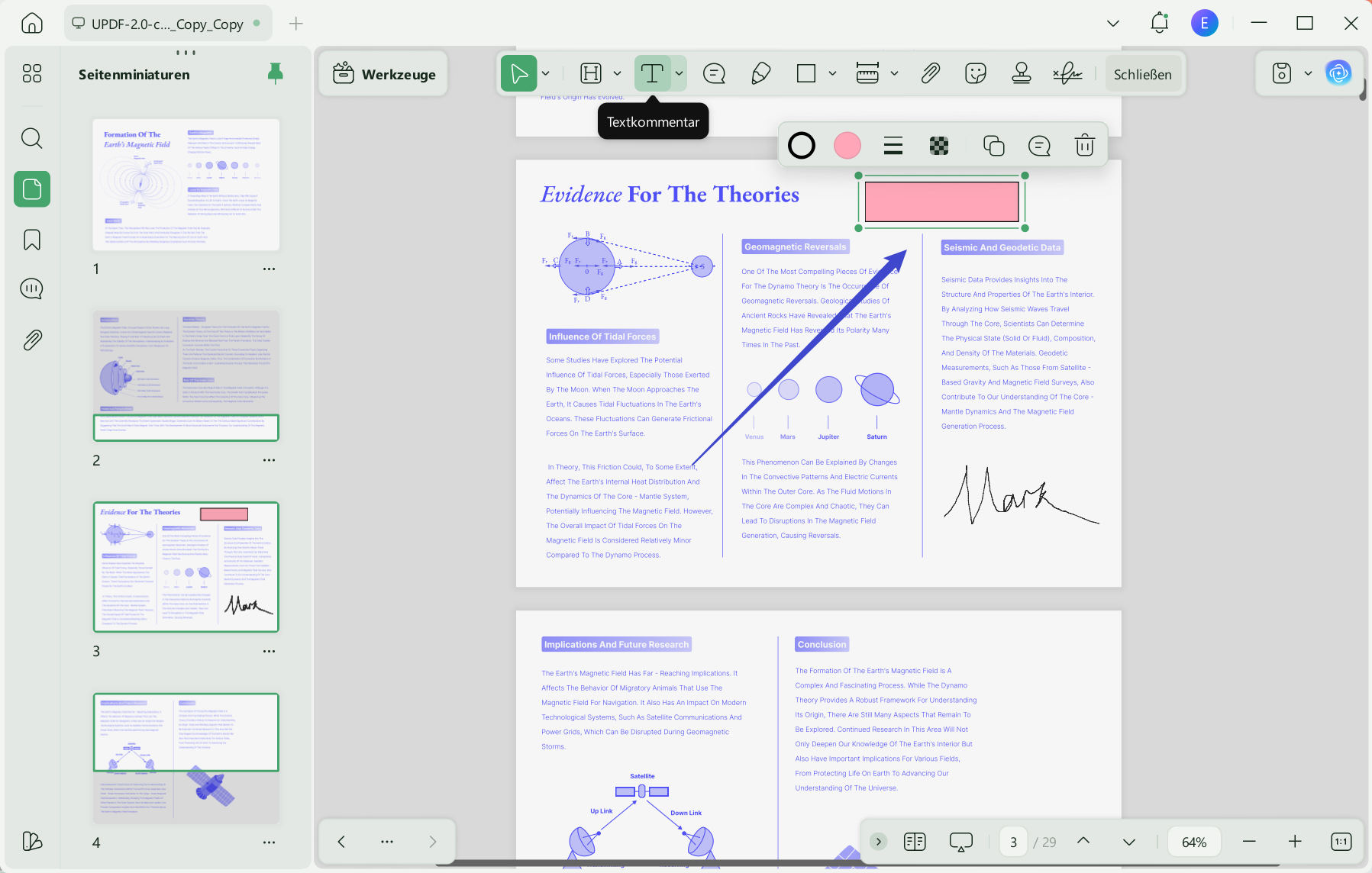The height and width of the screenshot is (873, 1372).
Task: Open a new tab with the plus icon
Action: 296,24
